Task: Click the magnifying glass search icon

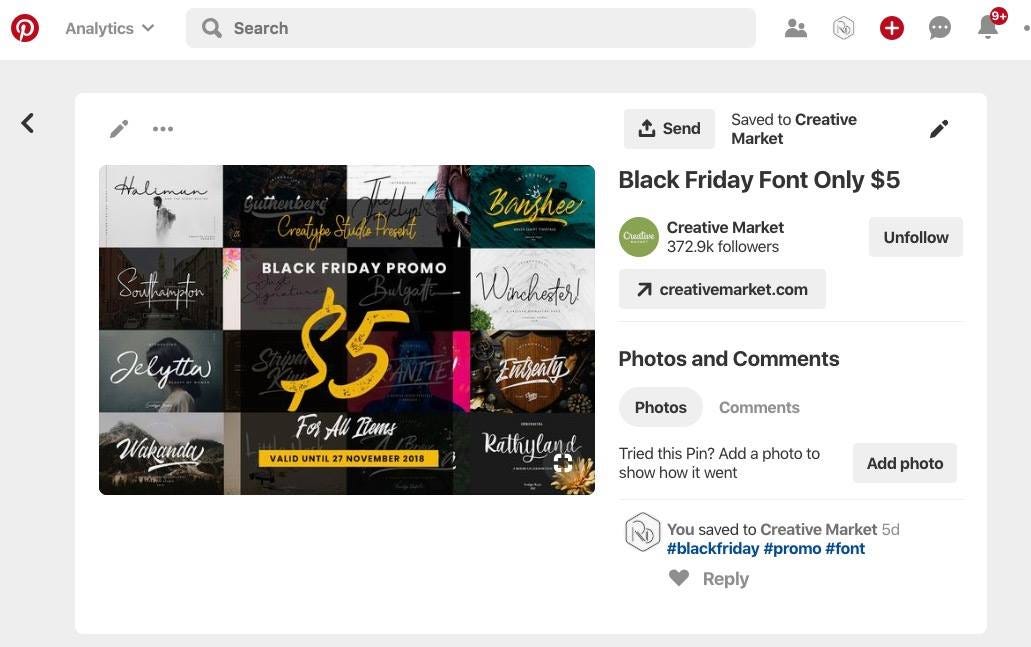Action: (x=212, y=28)
